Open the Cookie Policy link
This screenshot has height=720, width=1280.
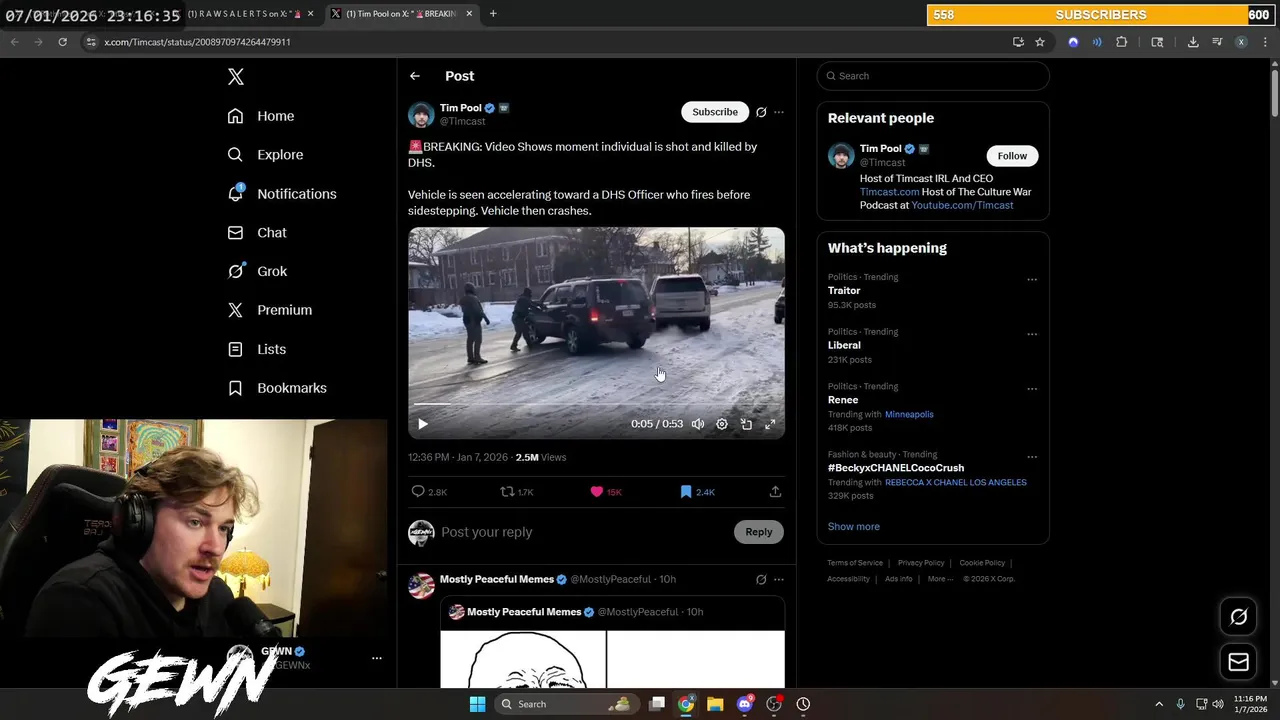coord(982,563)
